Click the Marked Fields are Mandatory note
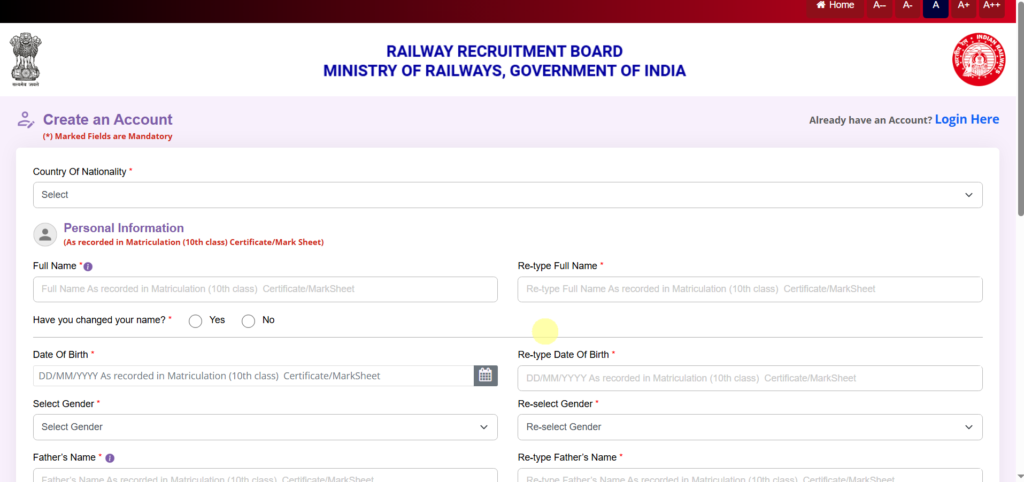The width and height of the screenshot is (1024, 482). pos(108,137)
